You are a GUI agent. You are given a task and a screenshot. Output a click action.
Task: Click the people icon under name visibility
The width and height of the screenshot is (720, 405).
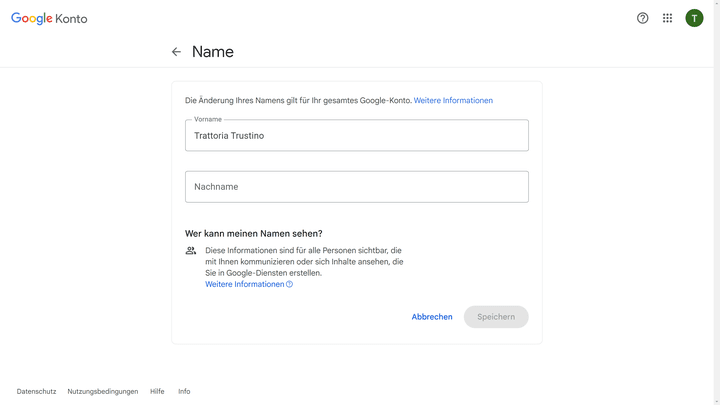point(191,251)
